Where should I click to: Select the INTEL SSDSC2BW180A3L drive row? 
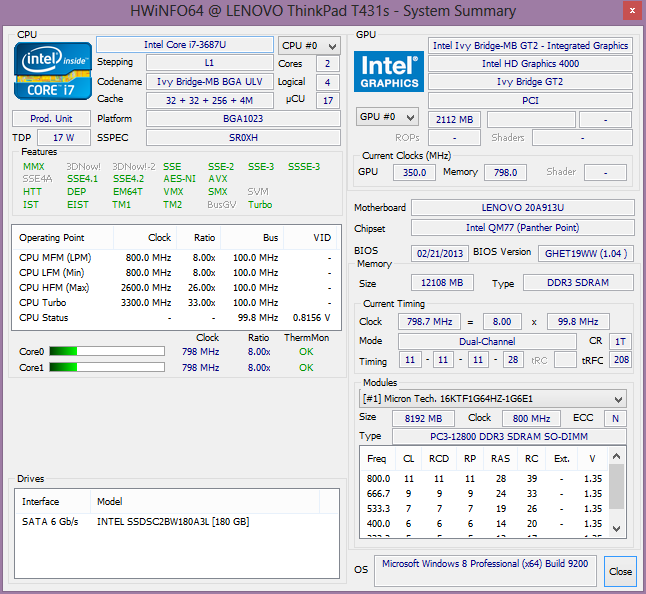click(x=173, y=522)
